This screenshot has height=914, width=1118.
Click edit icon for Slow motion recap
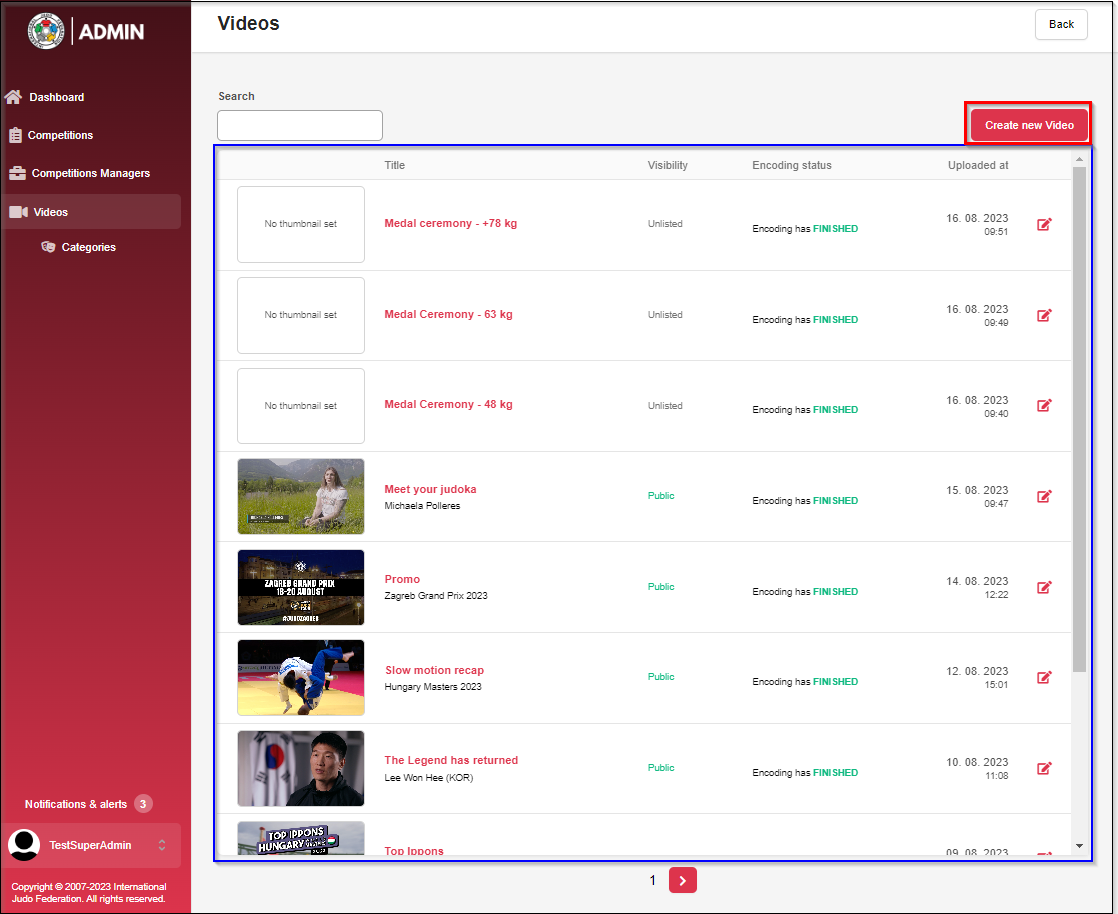[x=1044, y=677]
